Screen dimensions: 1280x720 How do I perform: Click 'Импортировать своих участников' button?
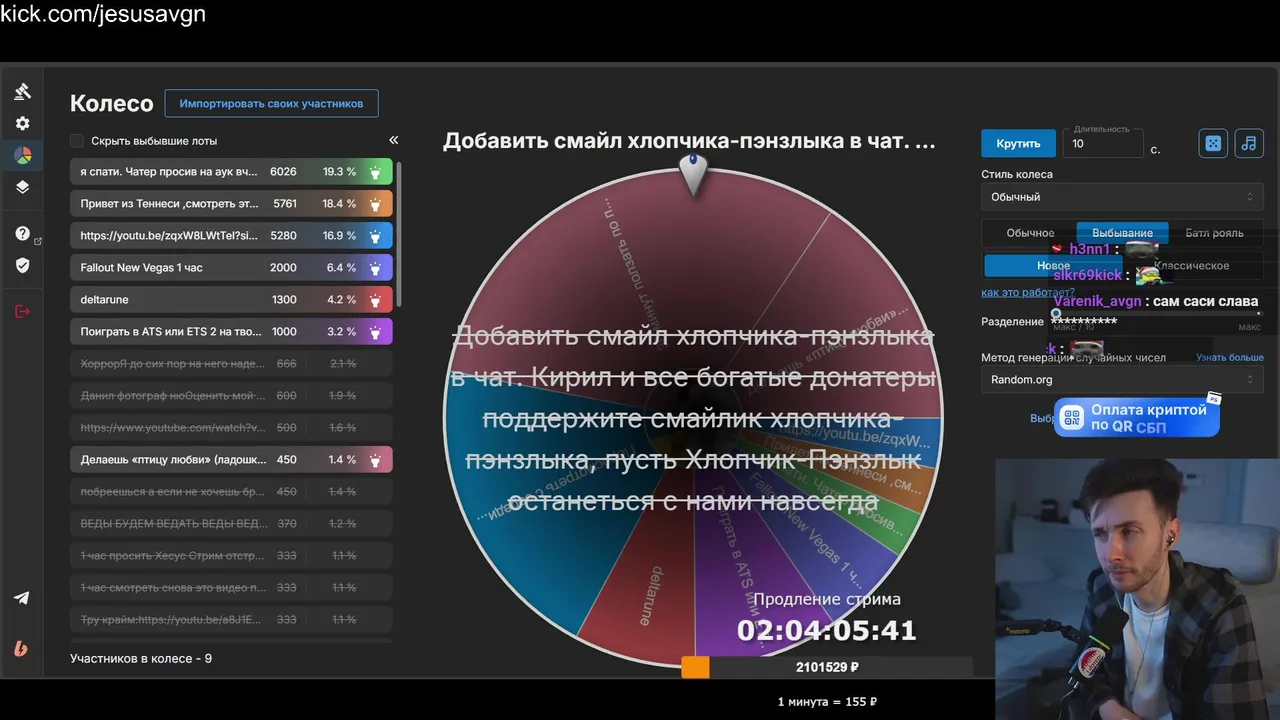click(x=272, y=103)
